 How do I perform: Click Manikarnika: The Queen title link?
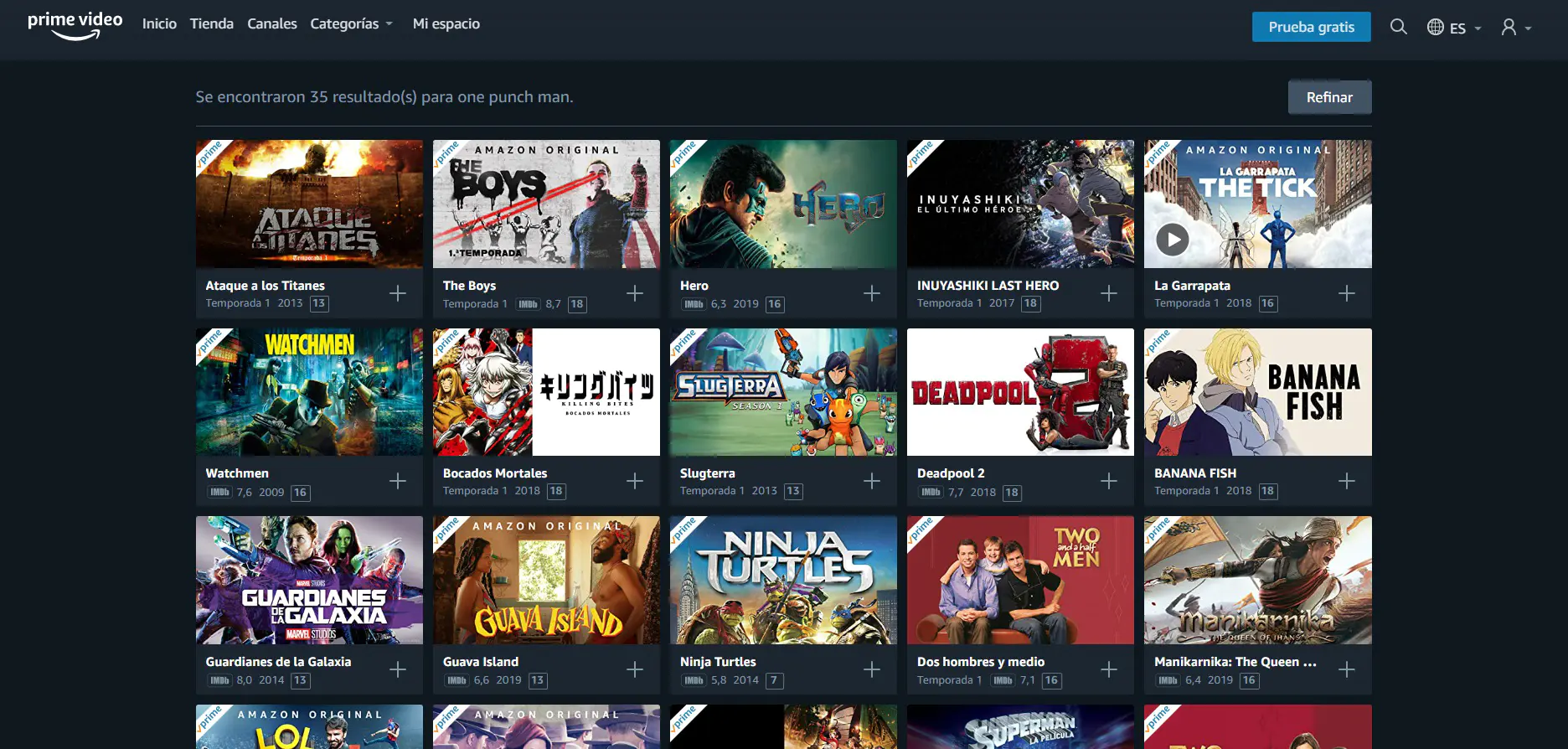1235,662
